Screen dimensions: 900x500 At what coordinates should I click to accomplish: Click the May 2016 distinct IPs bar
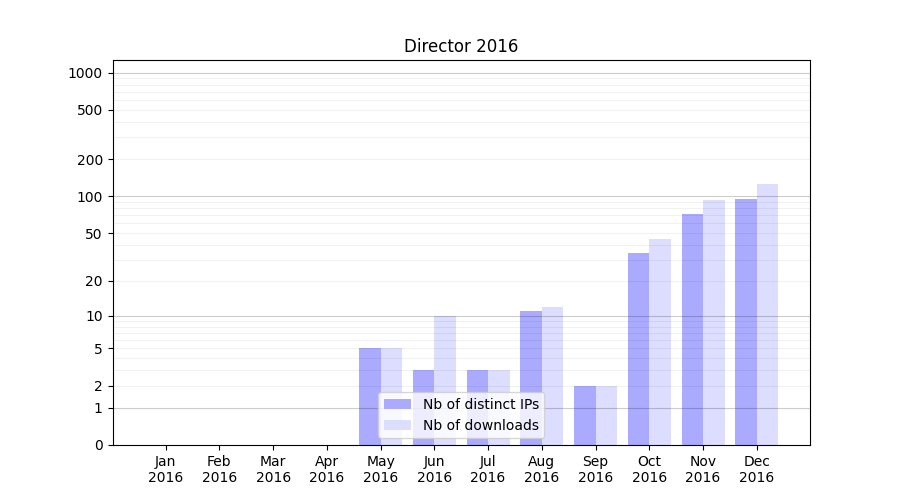pos(370,396)
